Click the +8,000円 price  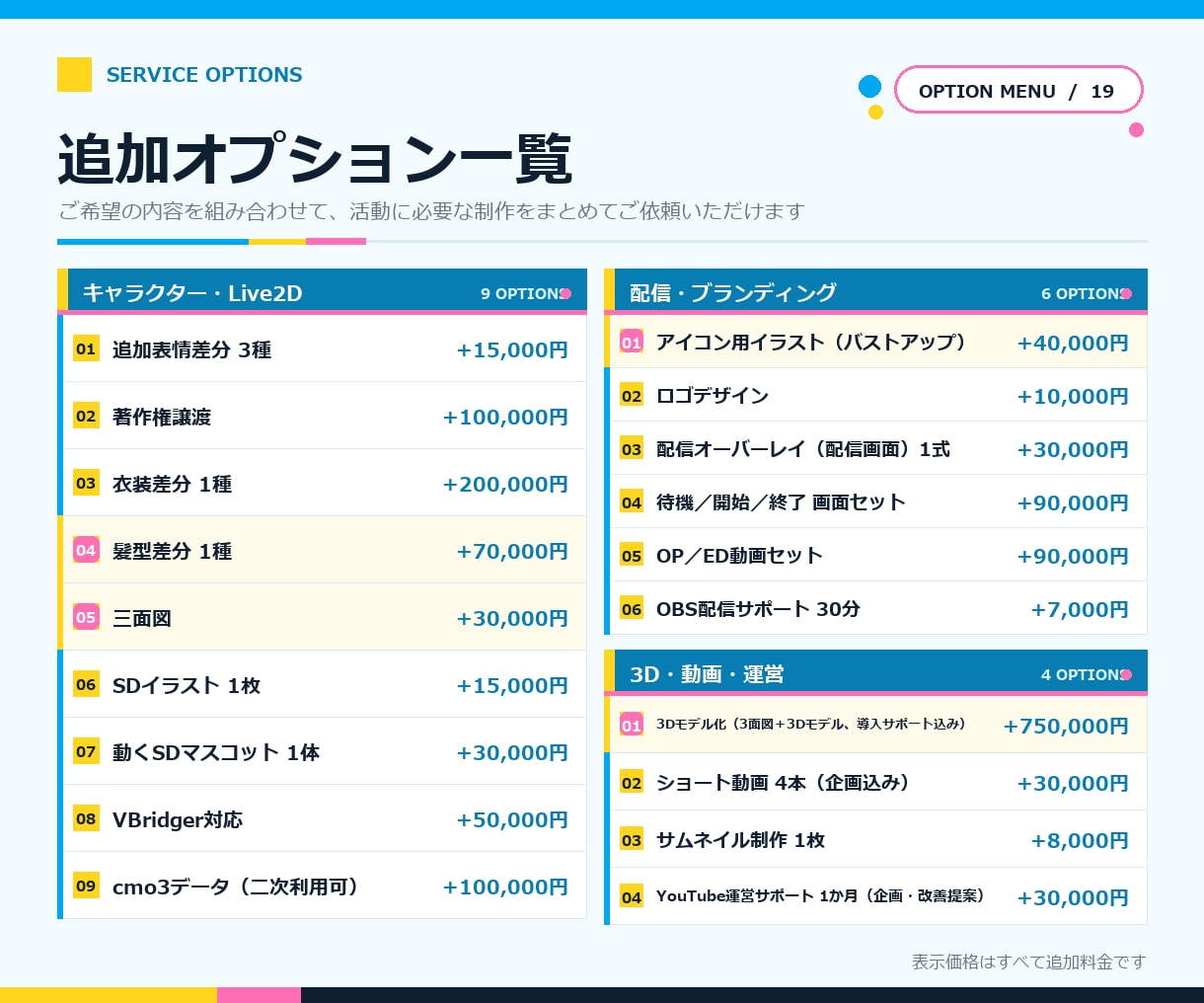click(x=1080, y=840)
